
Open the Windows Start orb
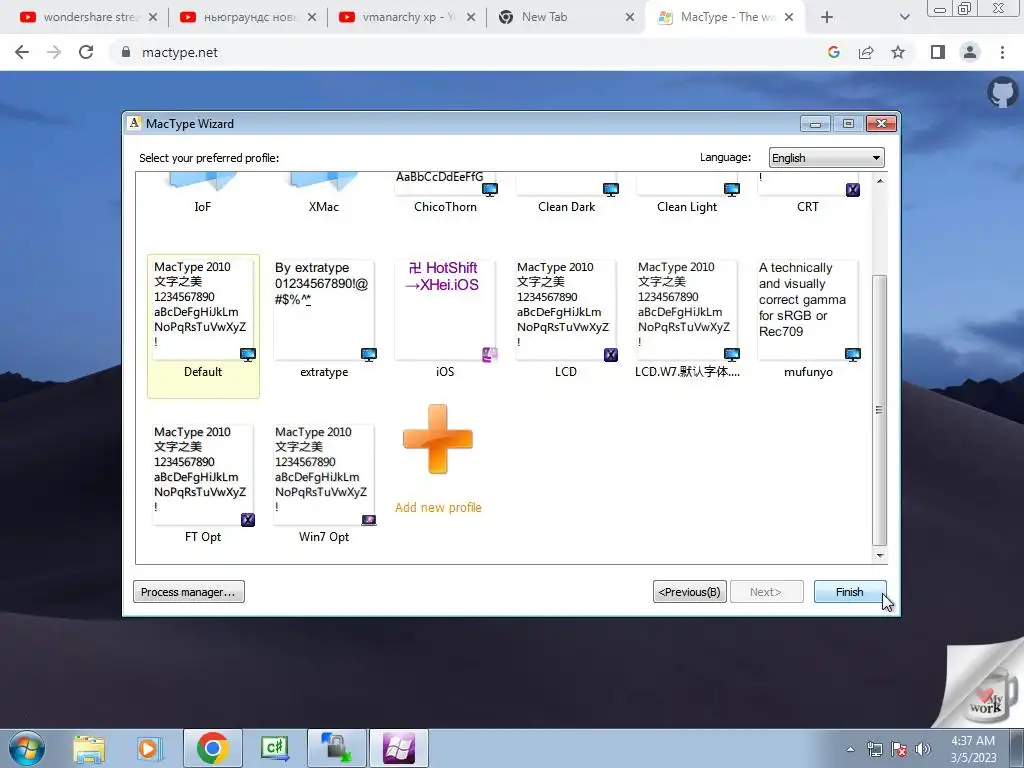click(x=27, y=748)
